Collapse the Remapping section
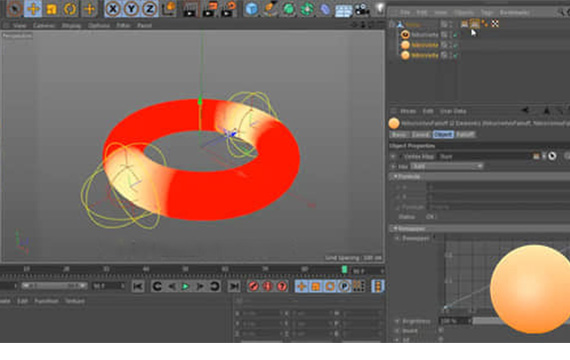 click(x=396, y=228)
